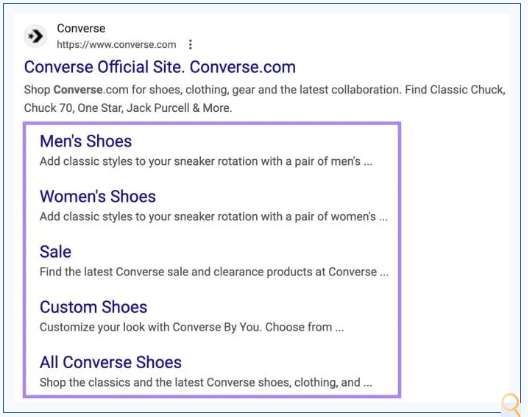
Task: Click the bold Converse word in snippet
Action: pos(78,90)
